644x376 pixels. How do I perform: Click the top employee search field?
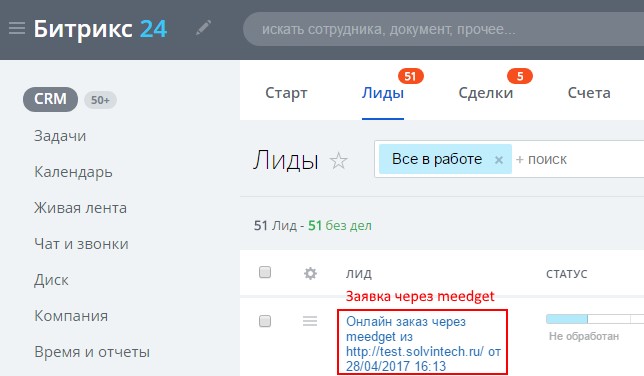pos(444,29)
